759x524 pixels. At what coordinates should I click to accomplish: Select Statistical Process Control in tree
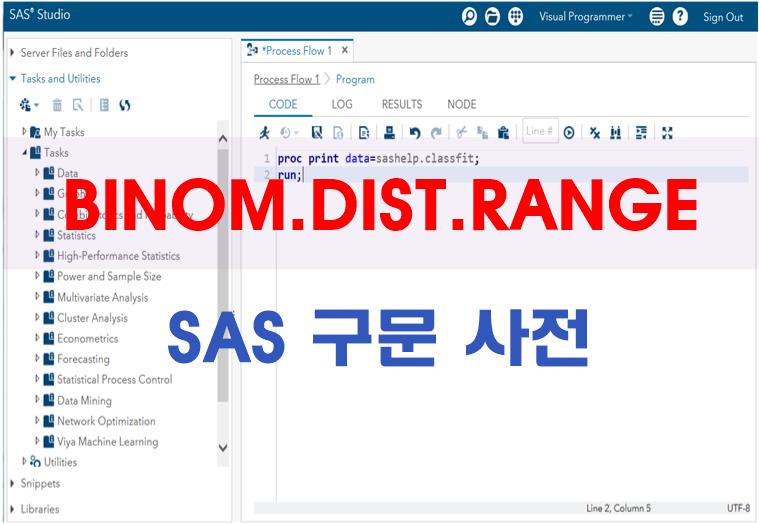point(115,379)
